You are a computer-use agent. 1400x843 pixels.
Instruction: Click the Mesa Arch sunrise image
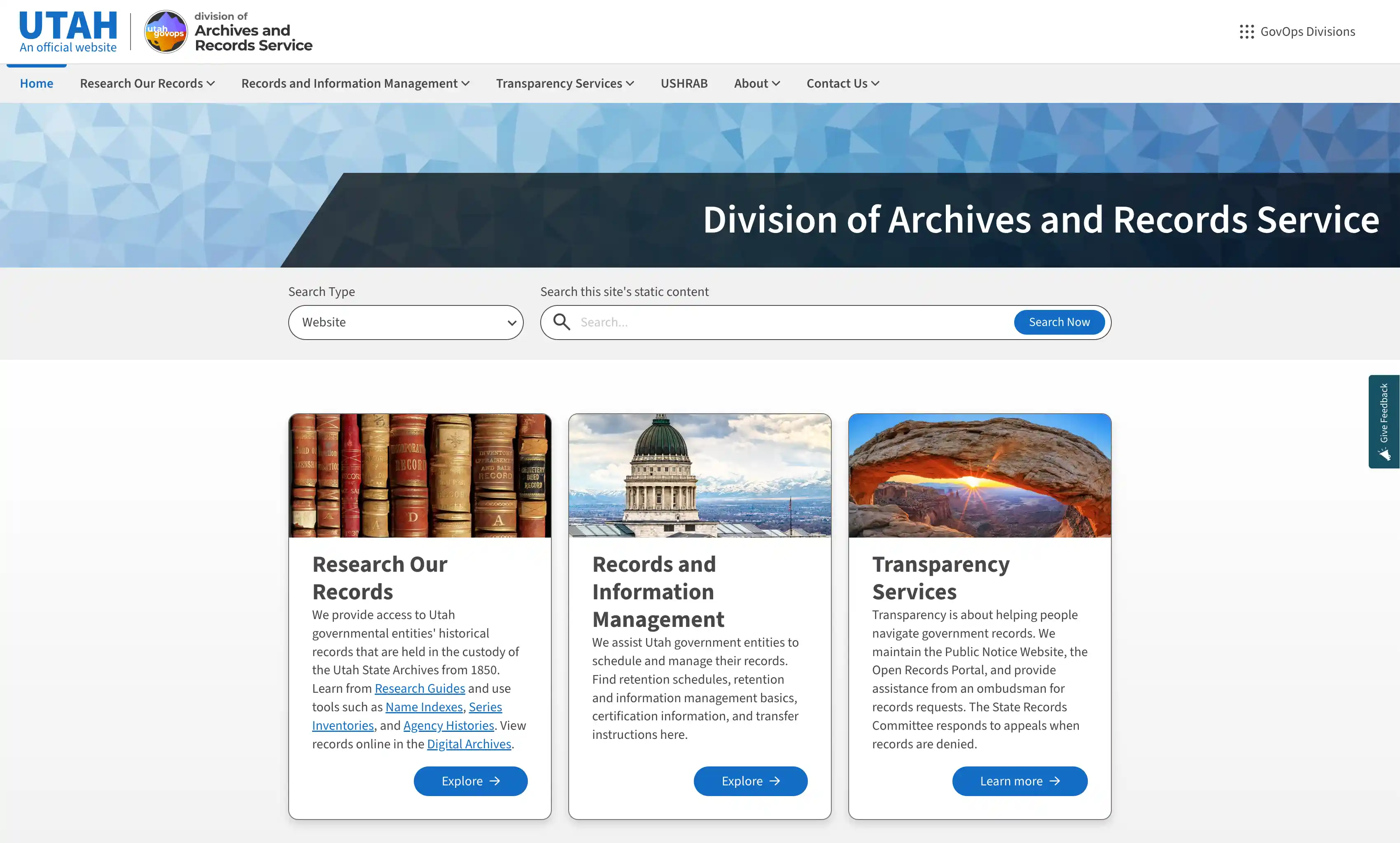[x=980, y=475]
